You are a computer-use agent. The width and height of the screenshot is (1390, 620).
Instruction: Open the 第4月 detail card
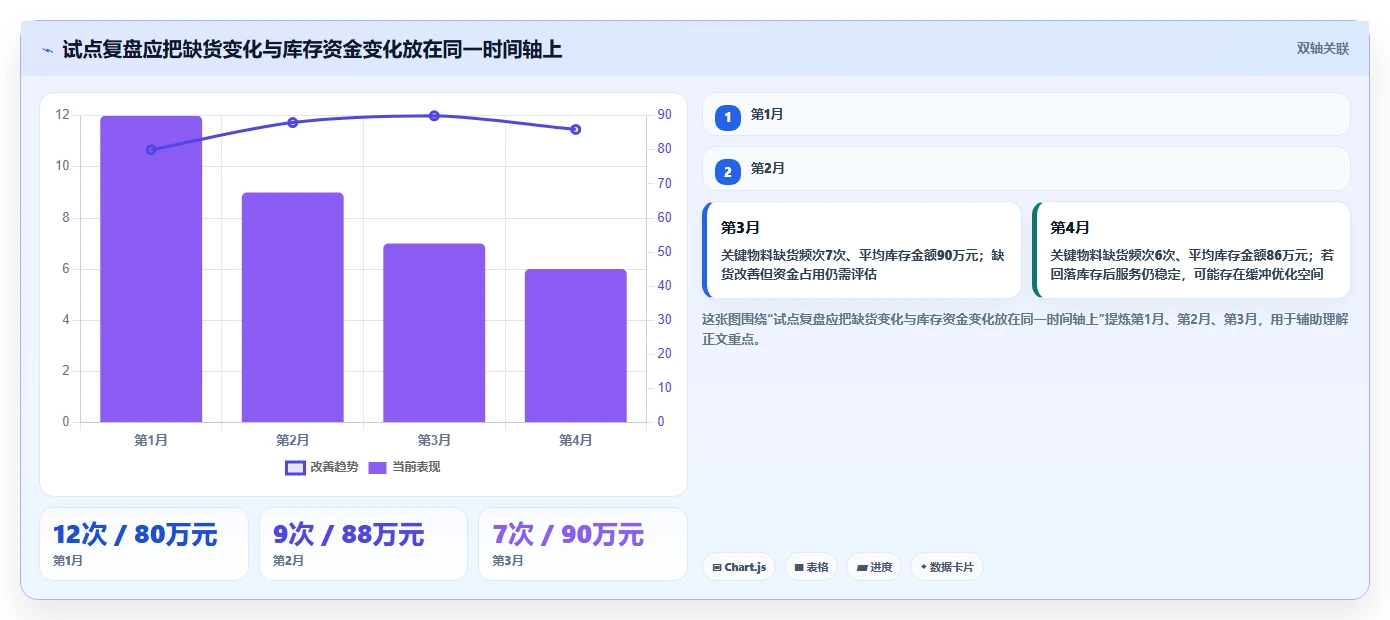(x=1191, y=250)
